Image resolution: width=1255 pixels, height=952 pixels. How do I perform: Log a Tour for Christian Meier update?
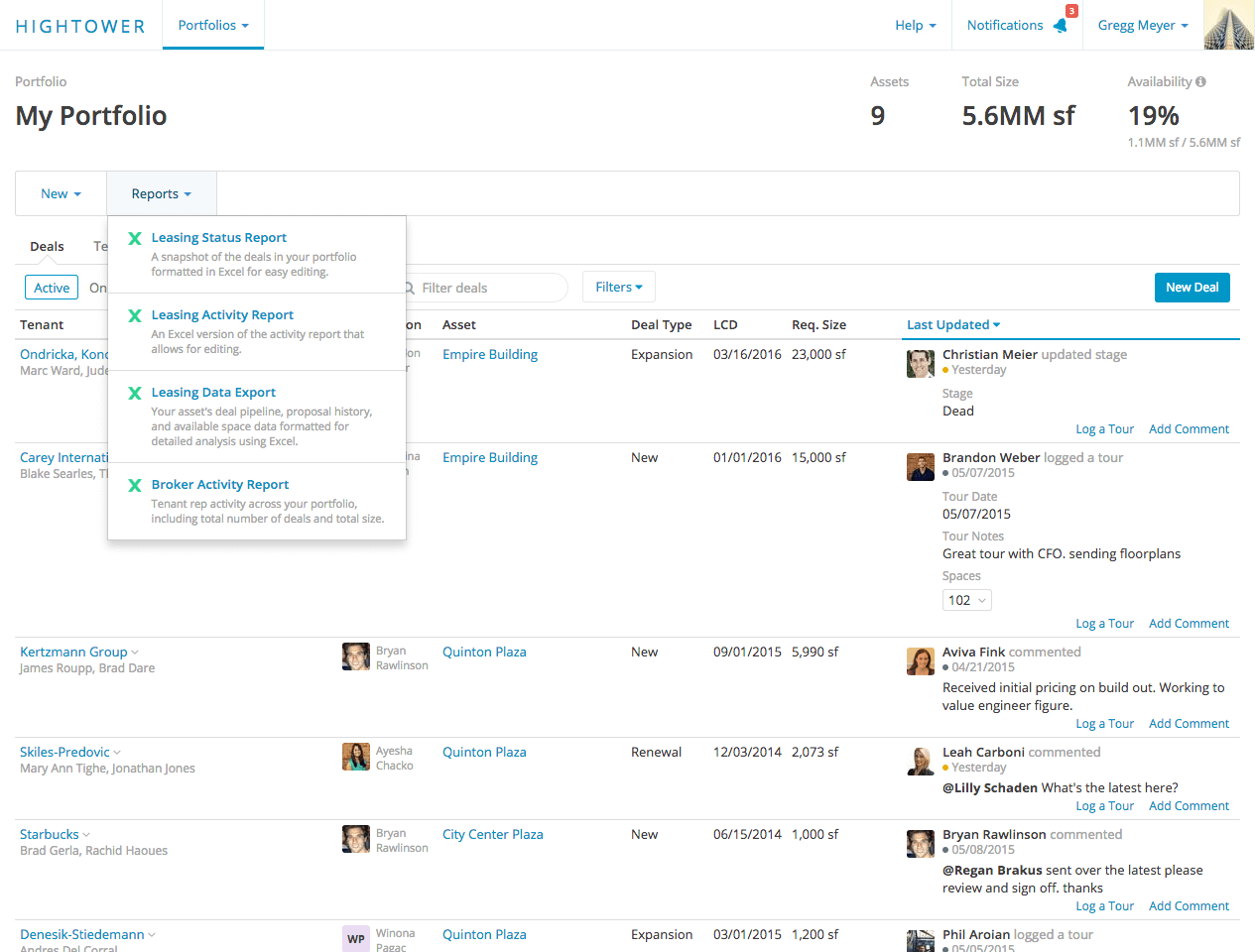1104,428
